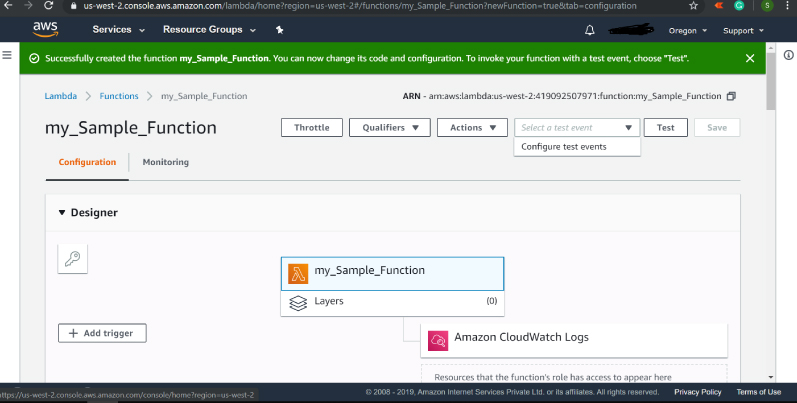Click the AWS logo home icon
The image size is (797, 403).
(x=45, y=29)
